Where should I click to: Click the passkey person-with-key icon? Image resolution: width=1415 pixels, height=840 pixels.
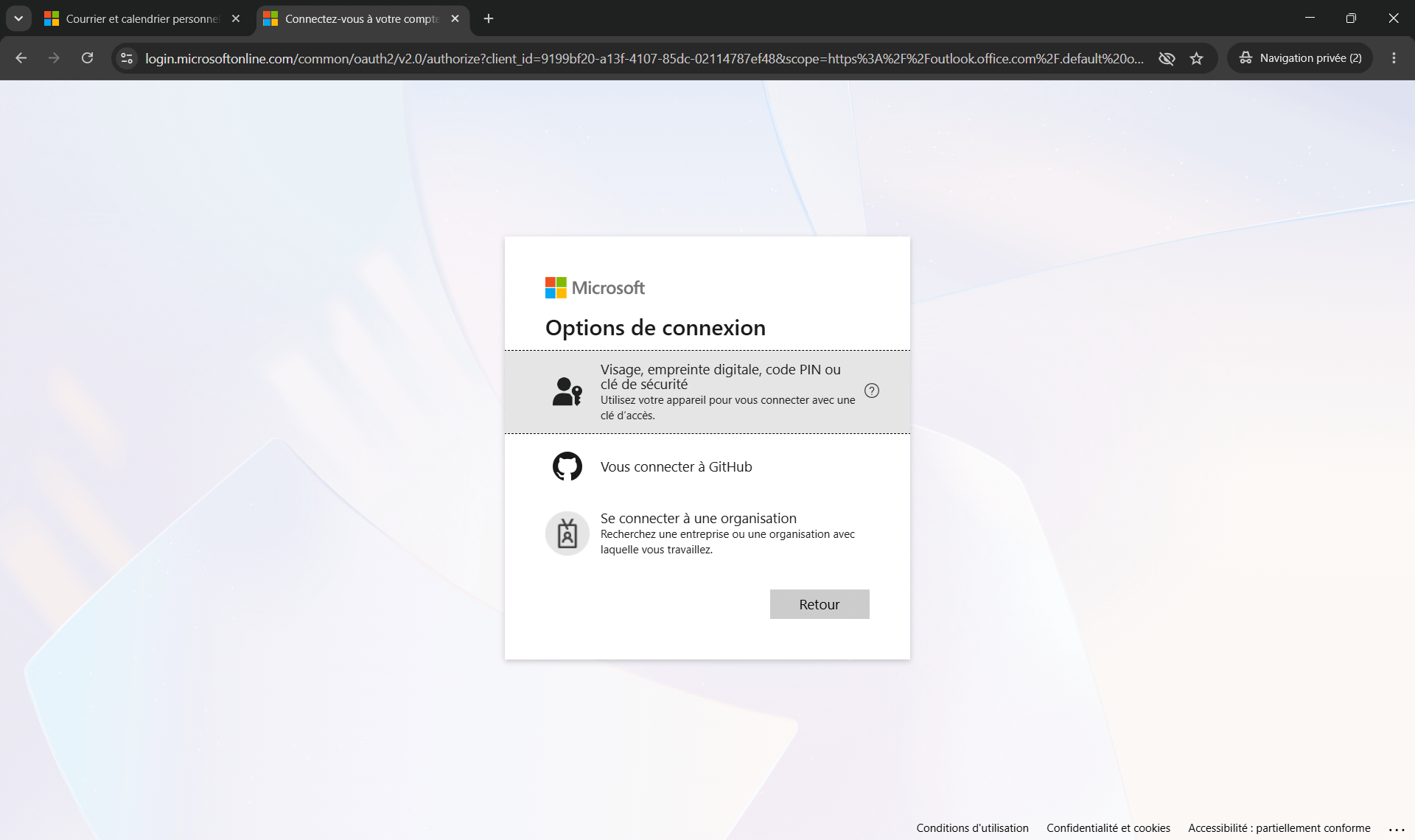click(x=567, y=391)
